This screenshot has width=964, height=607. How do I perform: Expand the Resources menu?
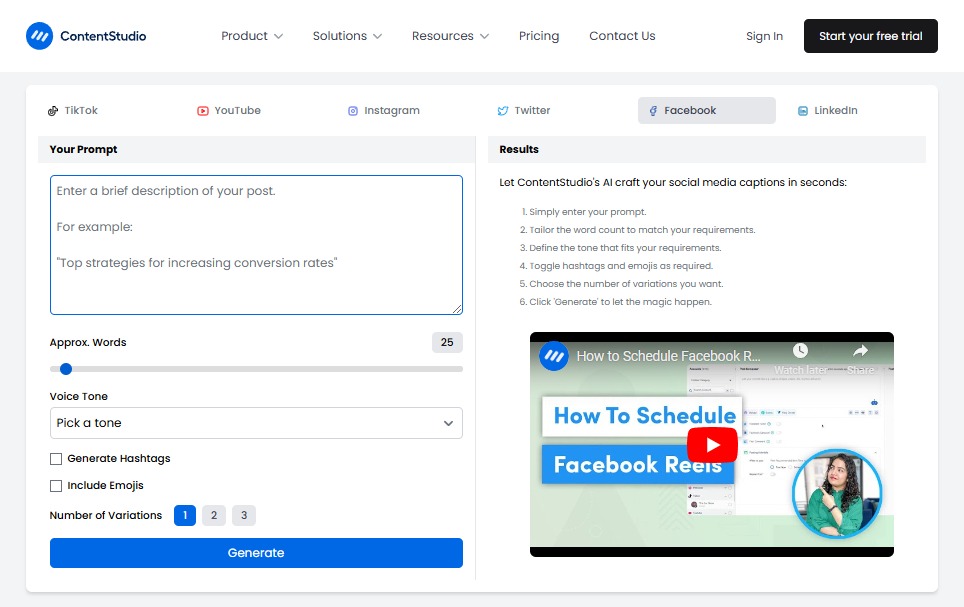450,36
